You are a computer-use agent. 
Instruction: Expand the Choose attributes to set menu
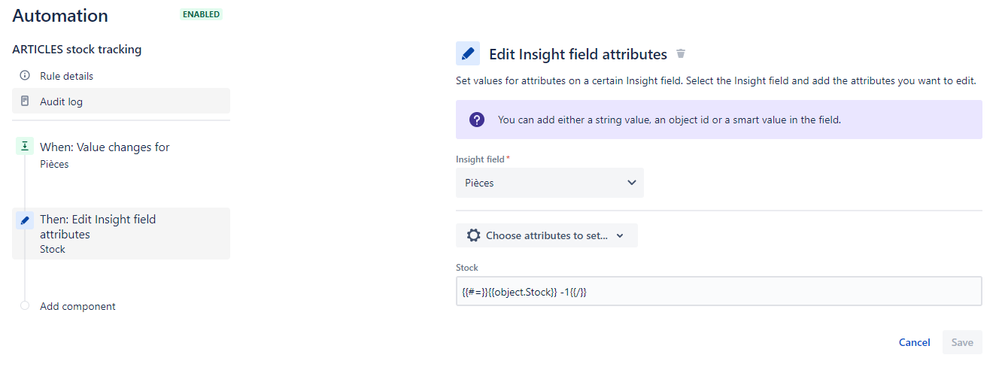coord(547,236)
